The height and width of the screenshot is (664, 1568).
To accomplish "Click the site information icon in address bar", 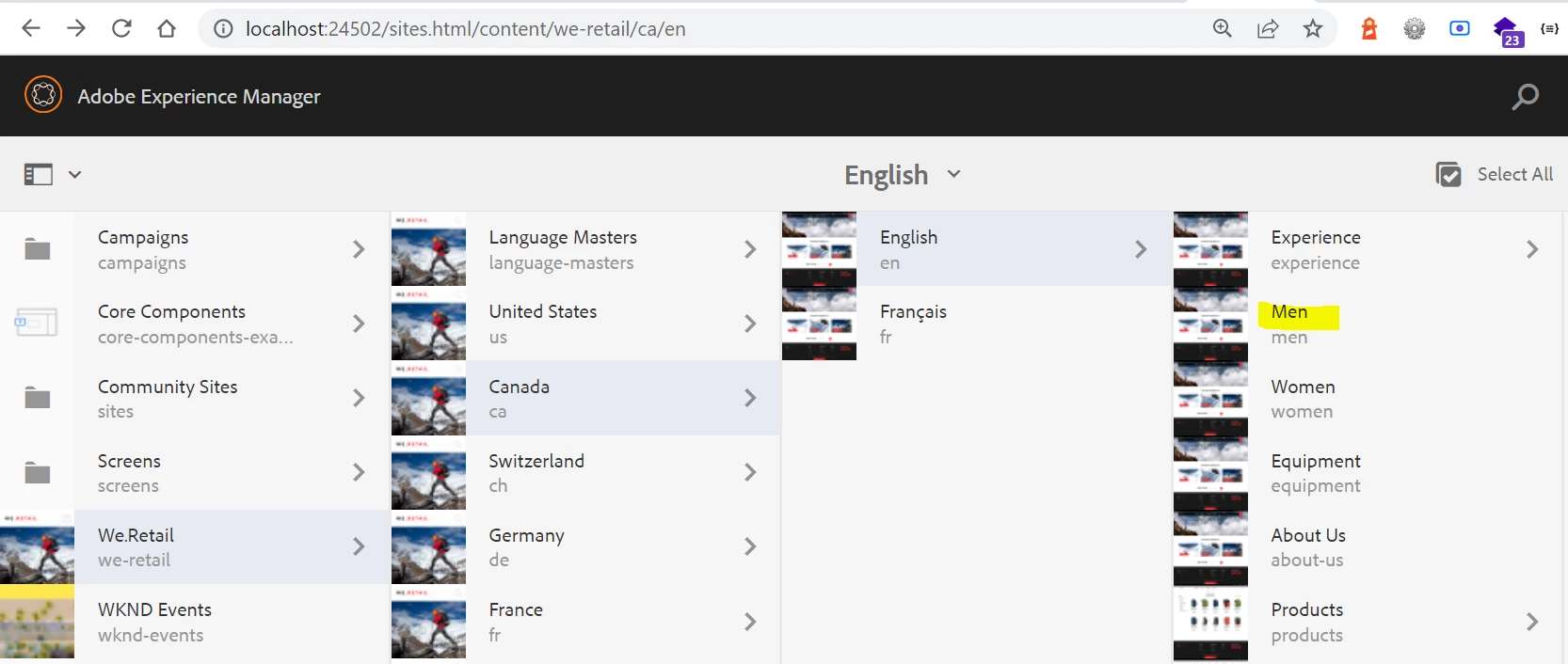I will coord(223,28).
